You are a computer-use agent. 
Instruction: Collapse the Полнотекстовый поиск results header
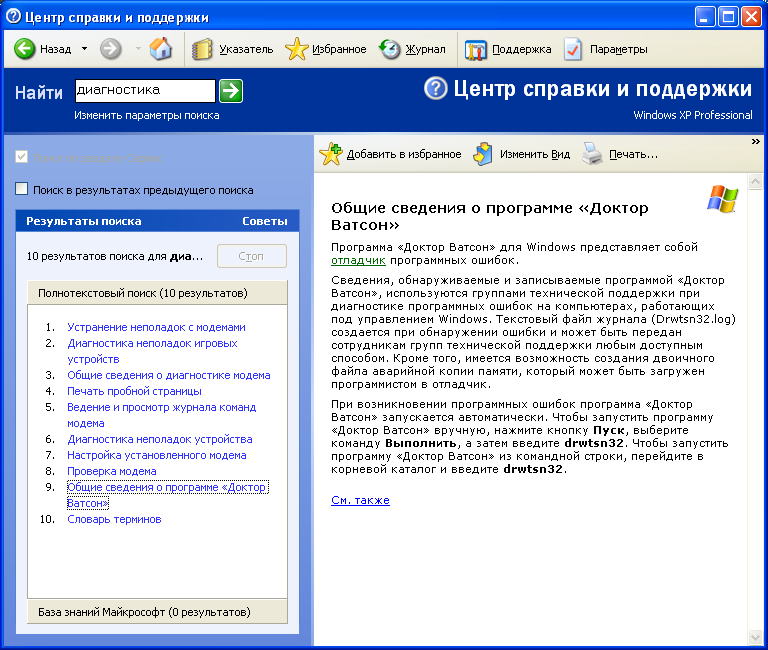(x=157, y=293)
